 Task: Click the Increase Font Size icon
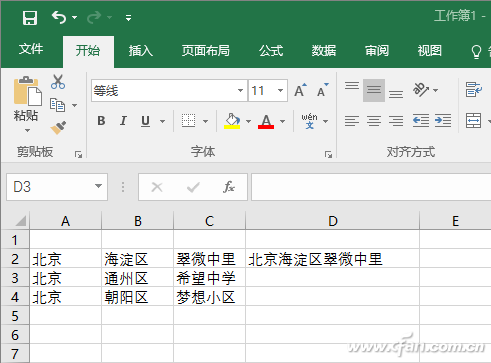(x=300, y=90)
